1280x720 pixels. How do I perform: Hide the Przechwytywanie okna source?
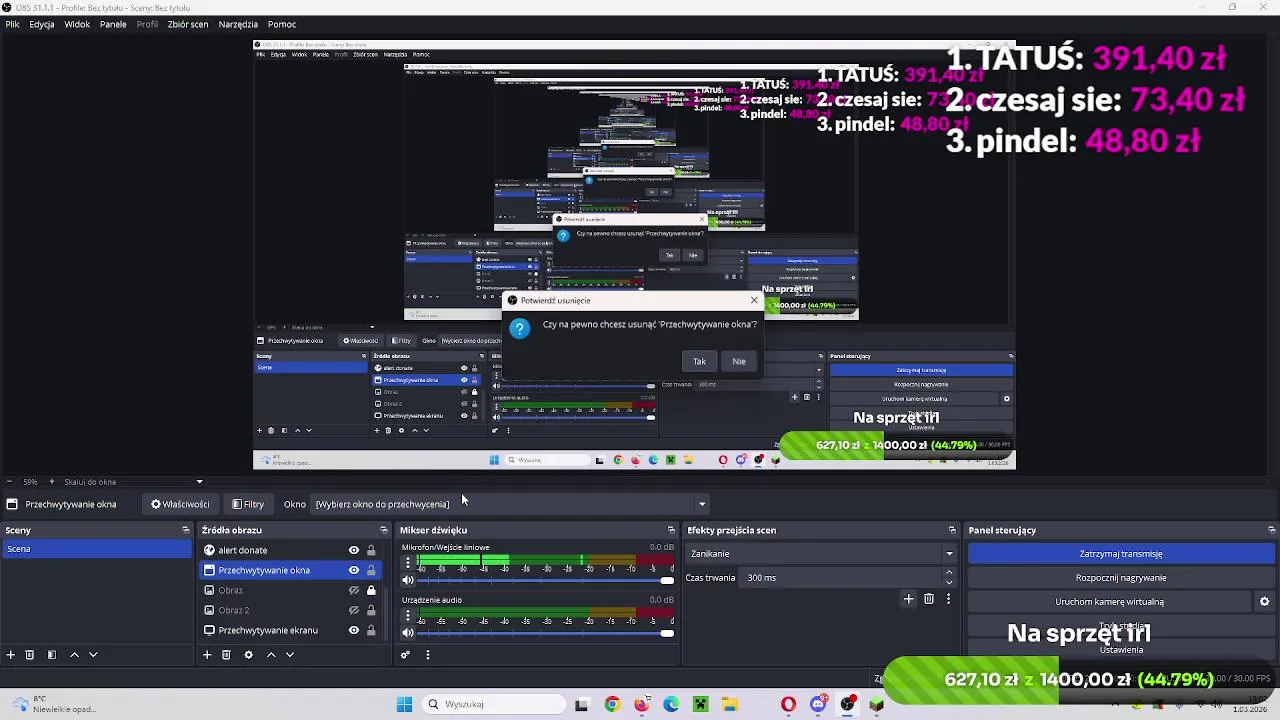(353, 570)
